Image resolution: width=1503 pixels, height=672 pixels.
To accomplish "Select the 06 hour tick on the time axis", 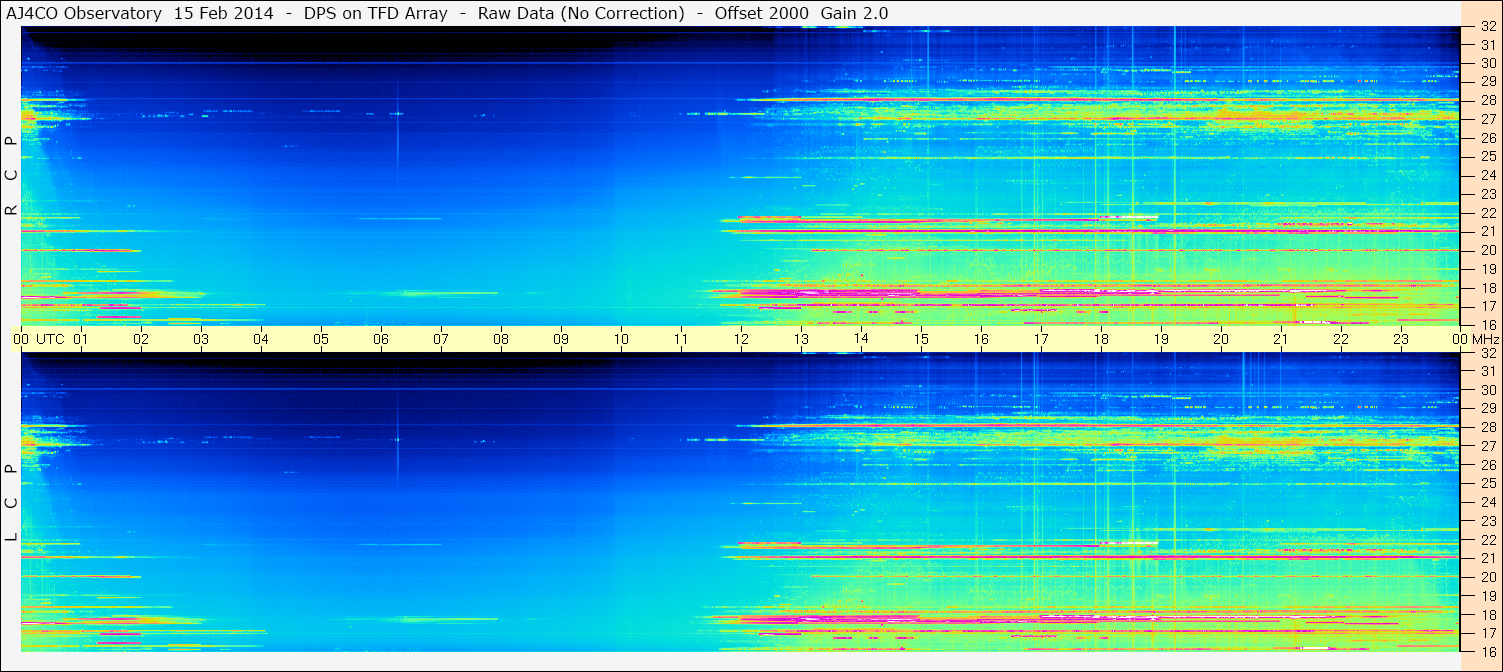I will 381,339.
